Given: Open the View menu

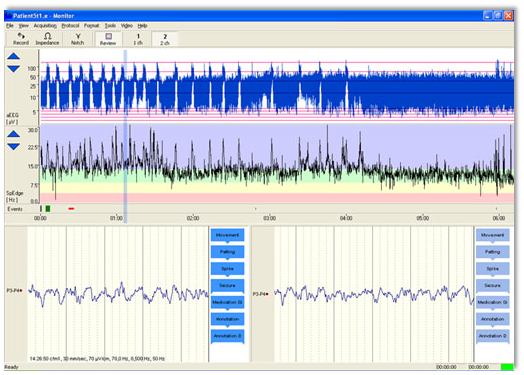Looking at the screenshot, I should pyautogui.click(x=23, y=25).
